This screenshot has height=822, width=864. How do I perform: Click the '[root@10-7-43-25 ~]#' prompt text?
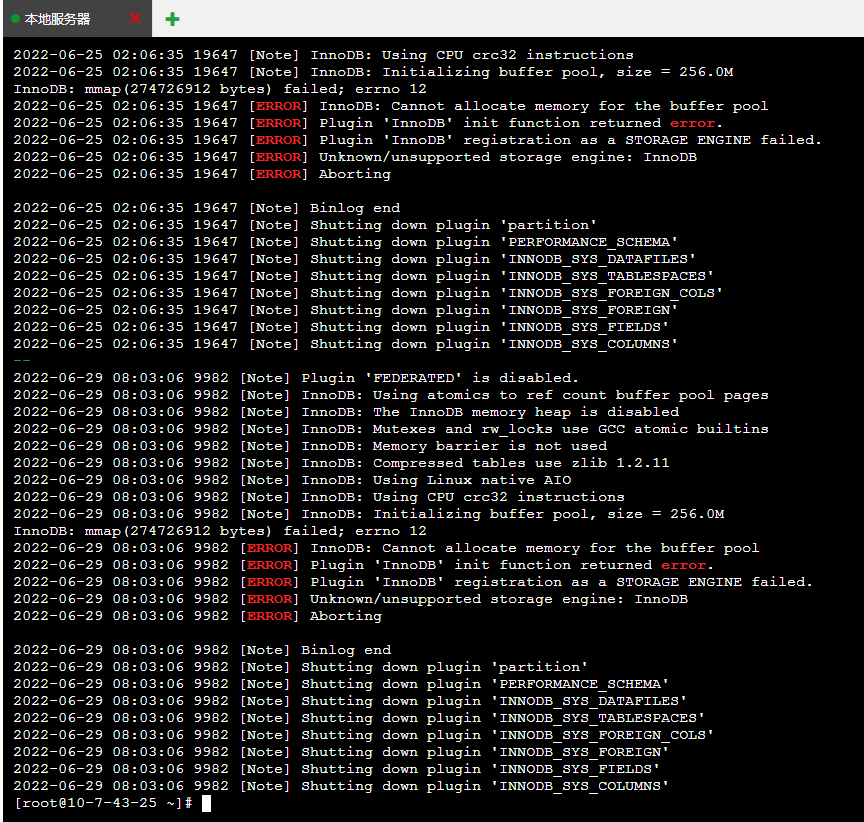coord(103,803)
